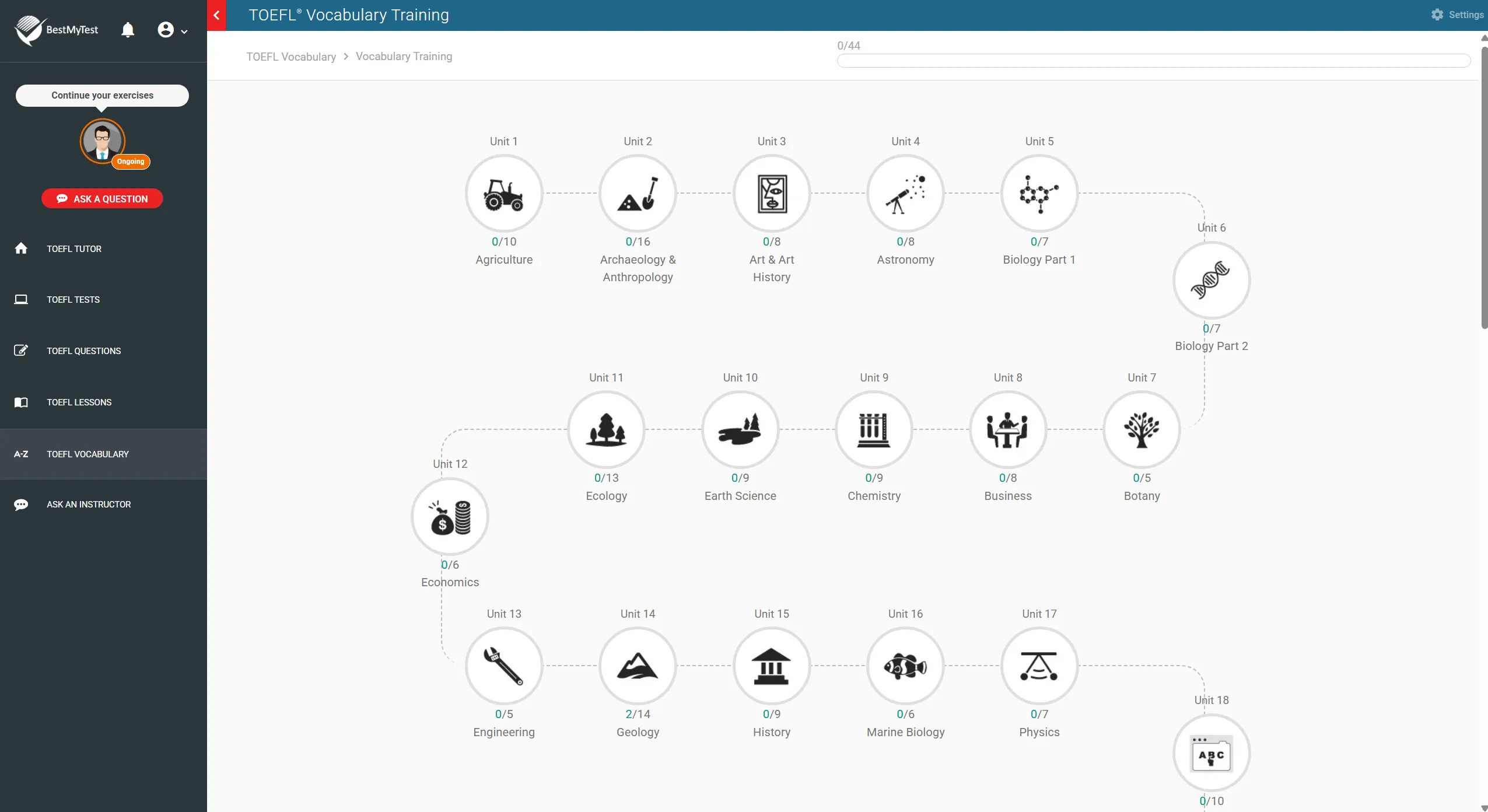Open the Astronomy telescope unit icon
The width and height of the screenshot is (1488, 812).
pyautogui.click(x=905, y=193)
